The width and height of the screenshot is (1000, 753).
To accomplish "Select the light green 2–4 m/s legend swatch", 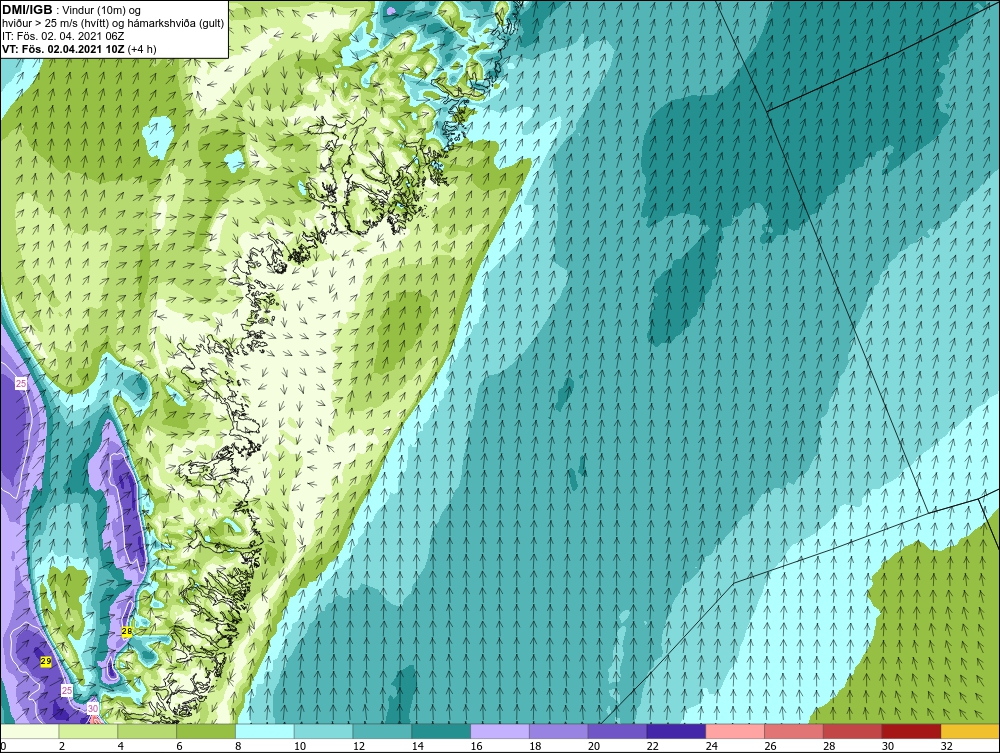I will (x=88, y=731).
